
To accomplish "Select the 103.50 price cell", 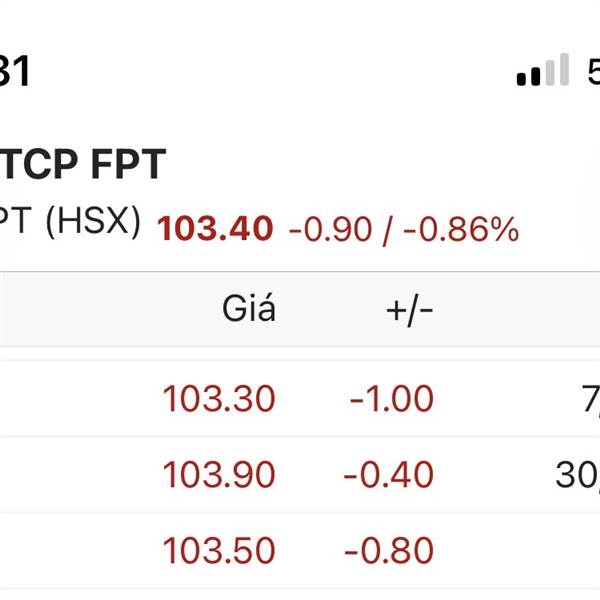I will [219, 551].
